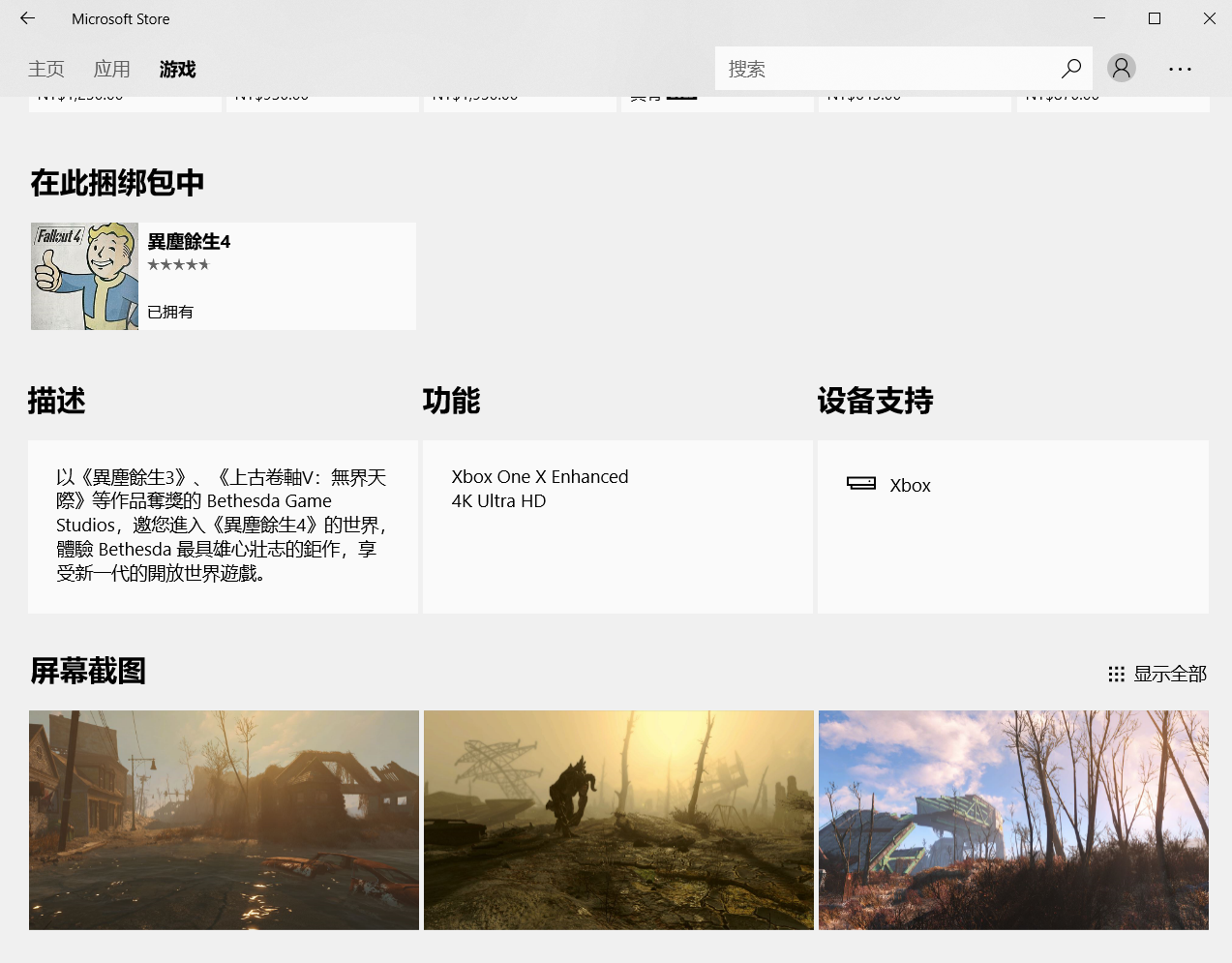
Task: Switch to the 应用 tab
Action: 112,70
